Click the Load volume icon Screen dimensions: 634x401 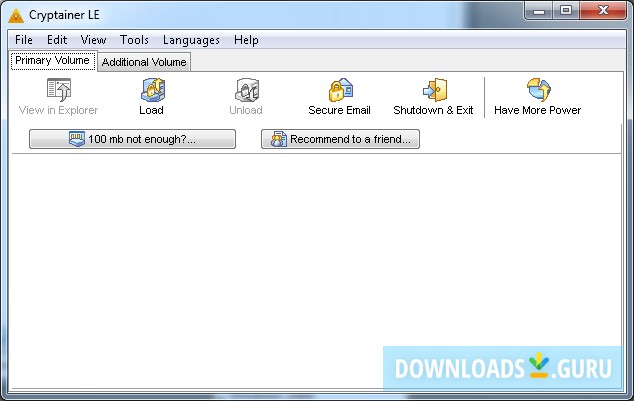pos(152,90)
